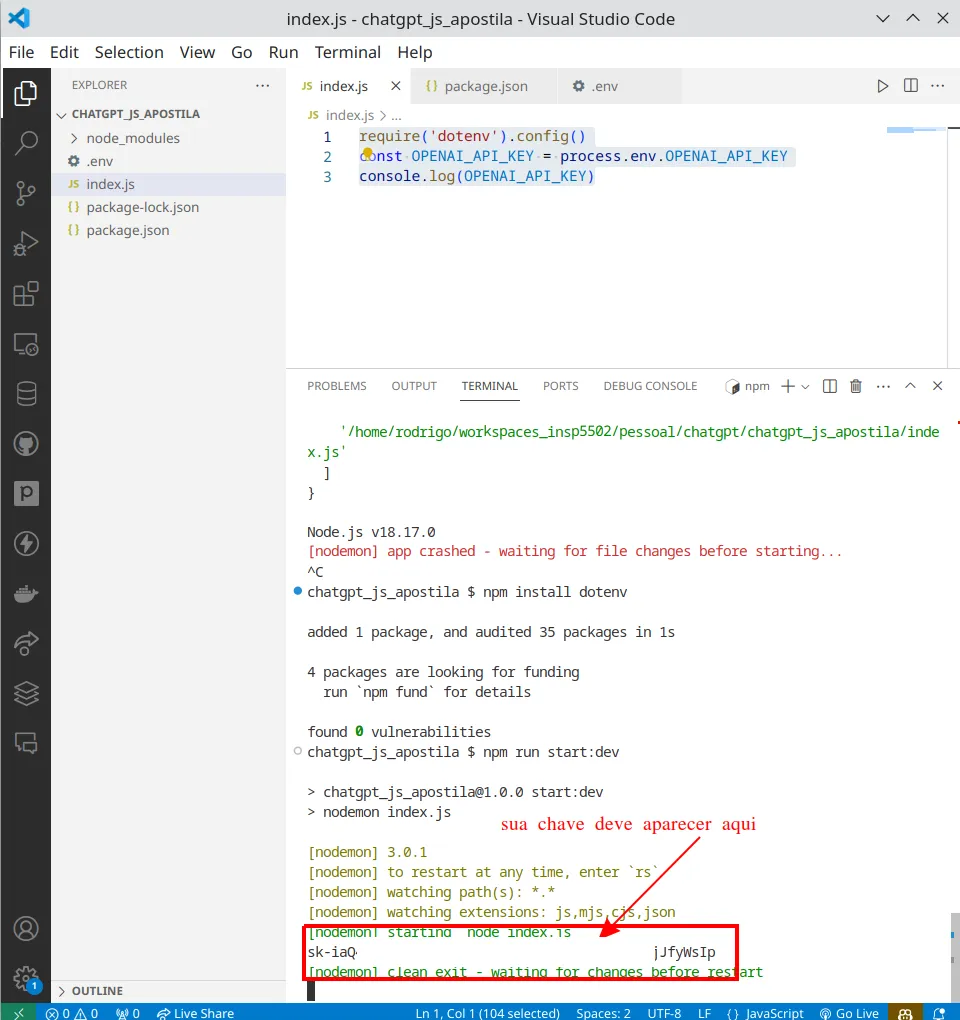
Task: Open the Selection menu
Action: tap(129, 52)
